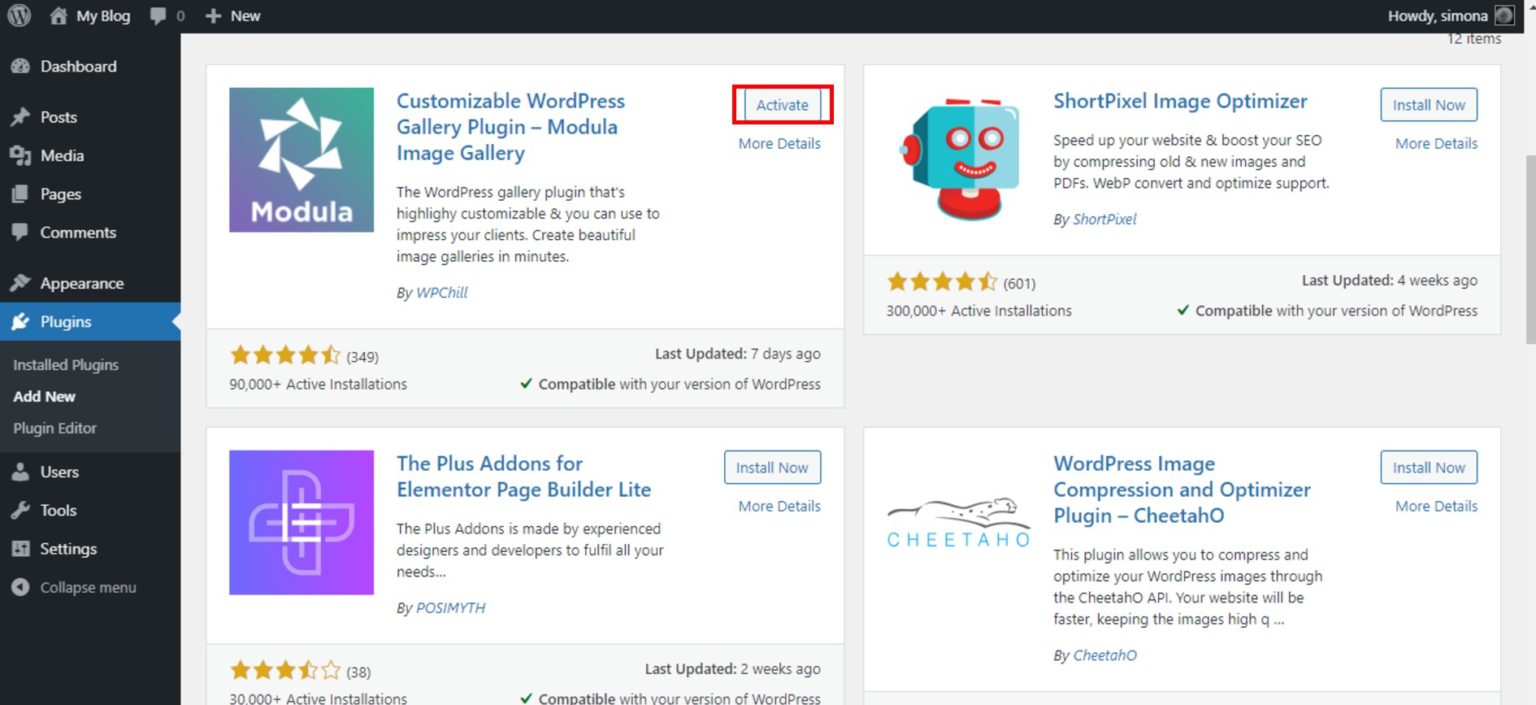The width and height of the screenshot is (1536, 705).
Task: Click the Appearance paintbrush icon
Action: click(22, 282)
